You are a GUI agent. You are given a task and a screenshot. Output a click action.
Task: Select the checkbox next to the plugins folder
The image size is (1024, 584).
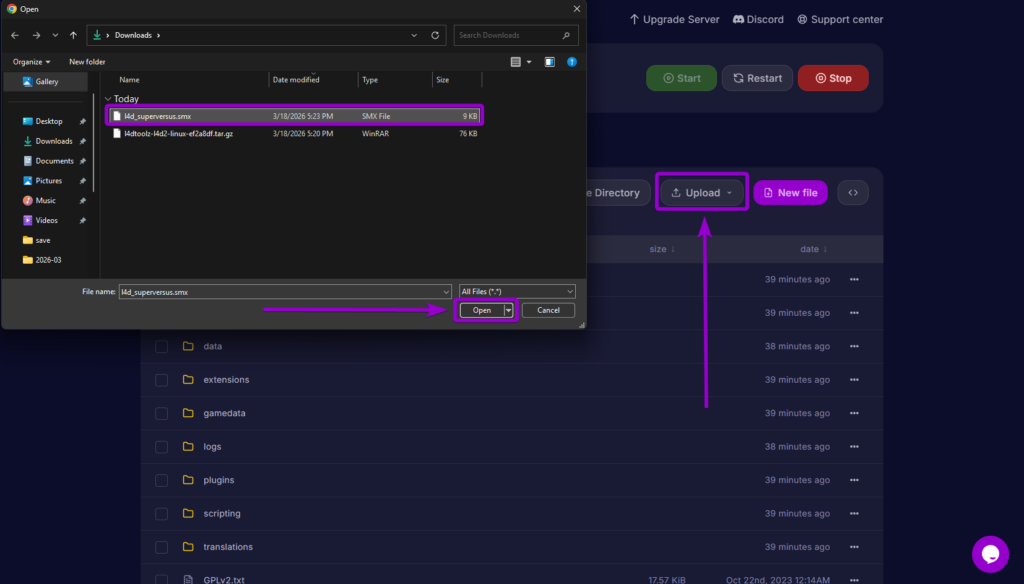161,480
